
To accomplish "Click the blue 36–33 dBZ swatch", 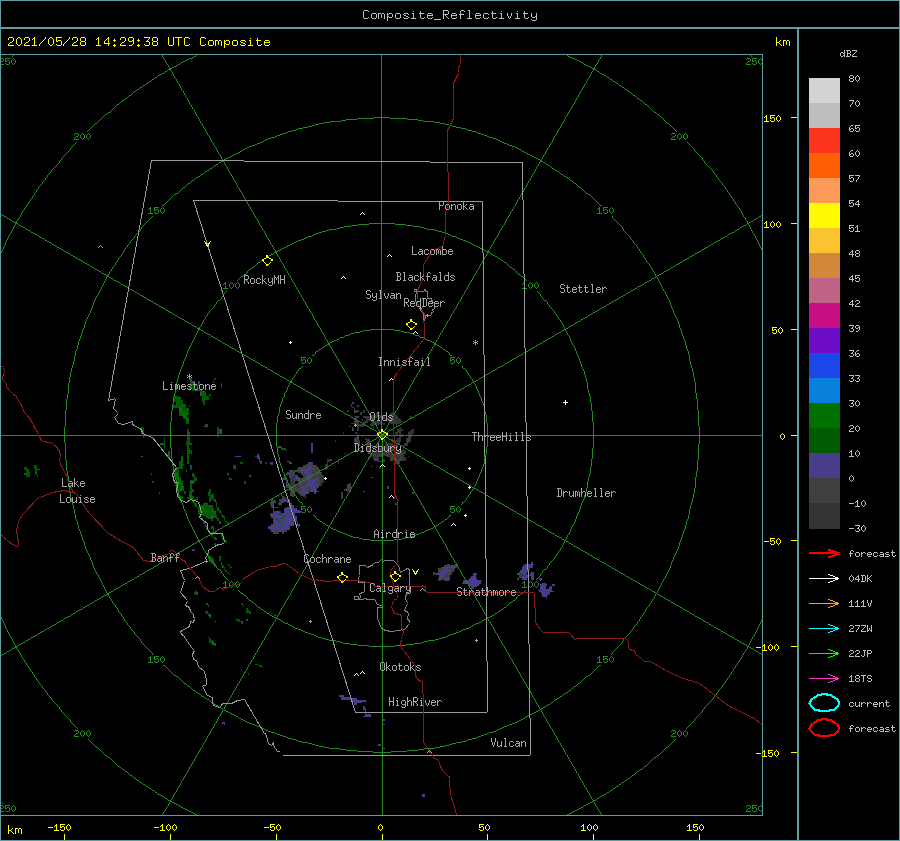I will [x=824, y=366].
